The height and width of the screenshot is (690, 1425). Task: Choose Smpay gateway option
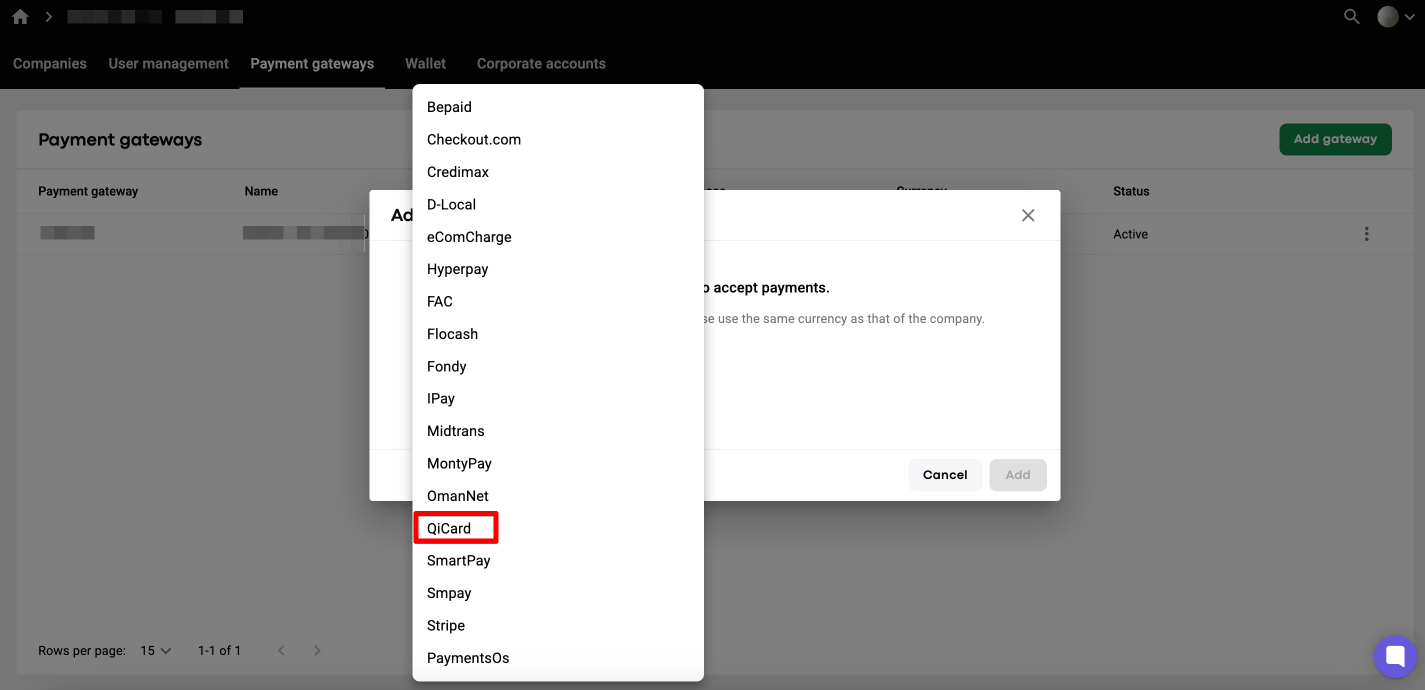click(x=558, y=593)
